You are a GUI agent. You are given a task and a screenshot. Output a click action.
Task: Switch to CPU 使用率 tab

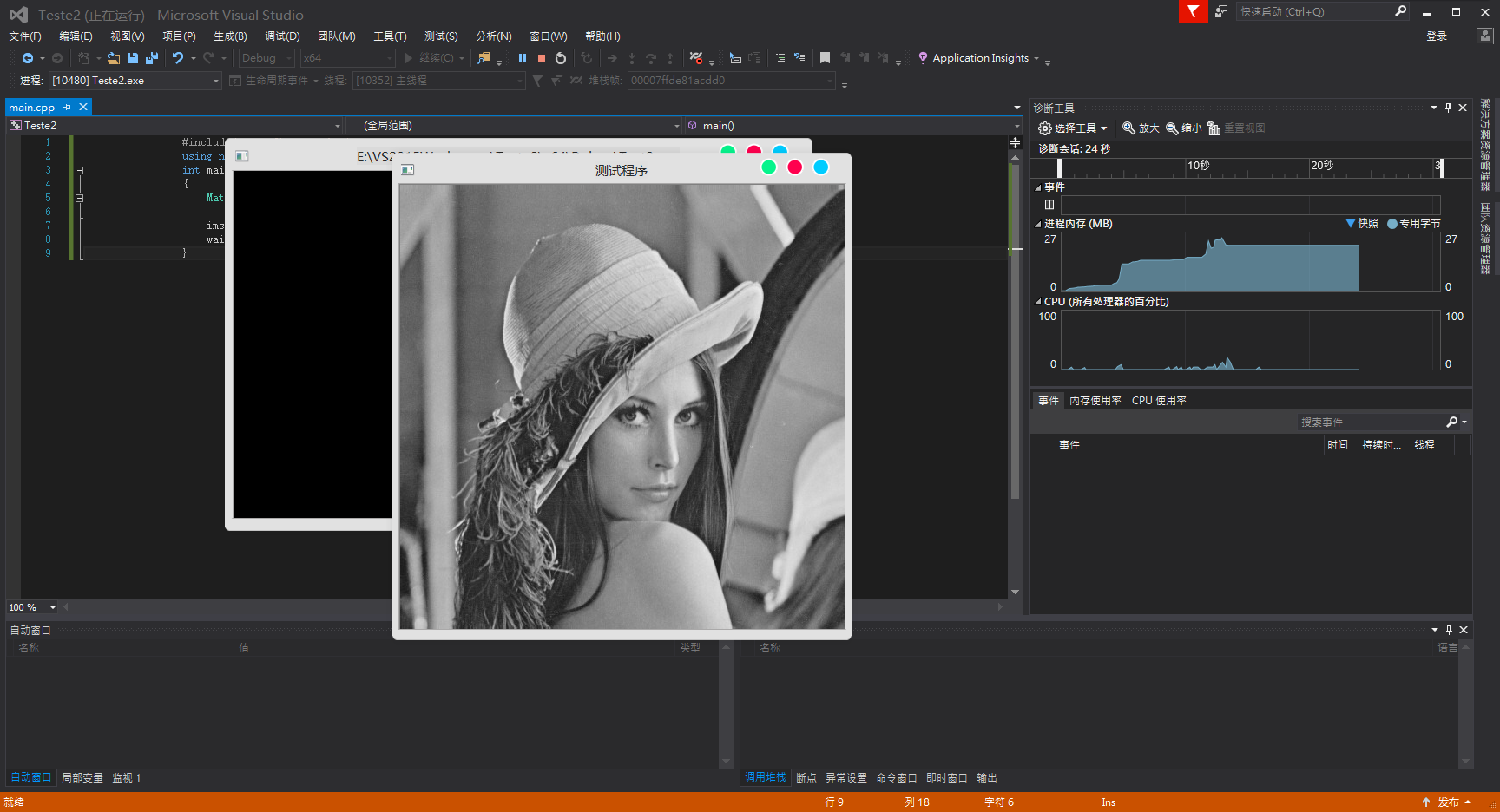click(x=1159, y=401)
